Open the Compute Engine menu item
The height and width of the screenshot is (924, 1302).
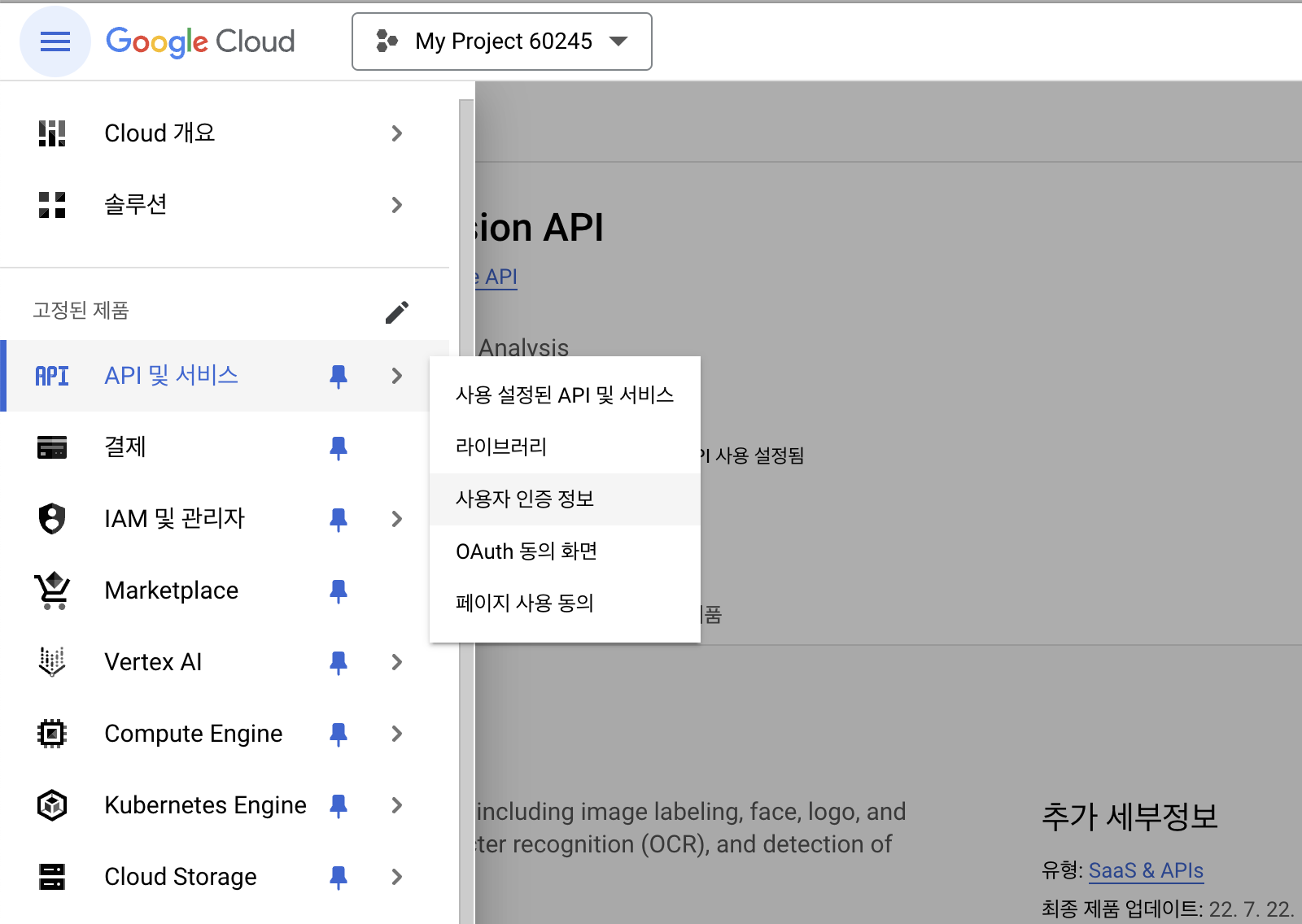[225, 734]
